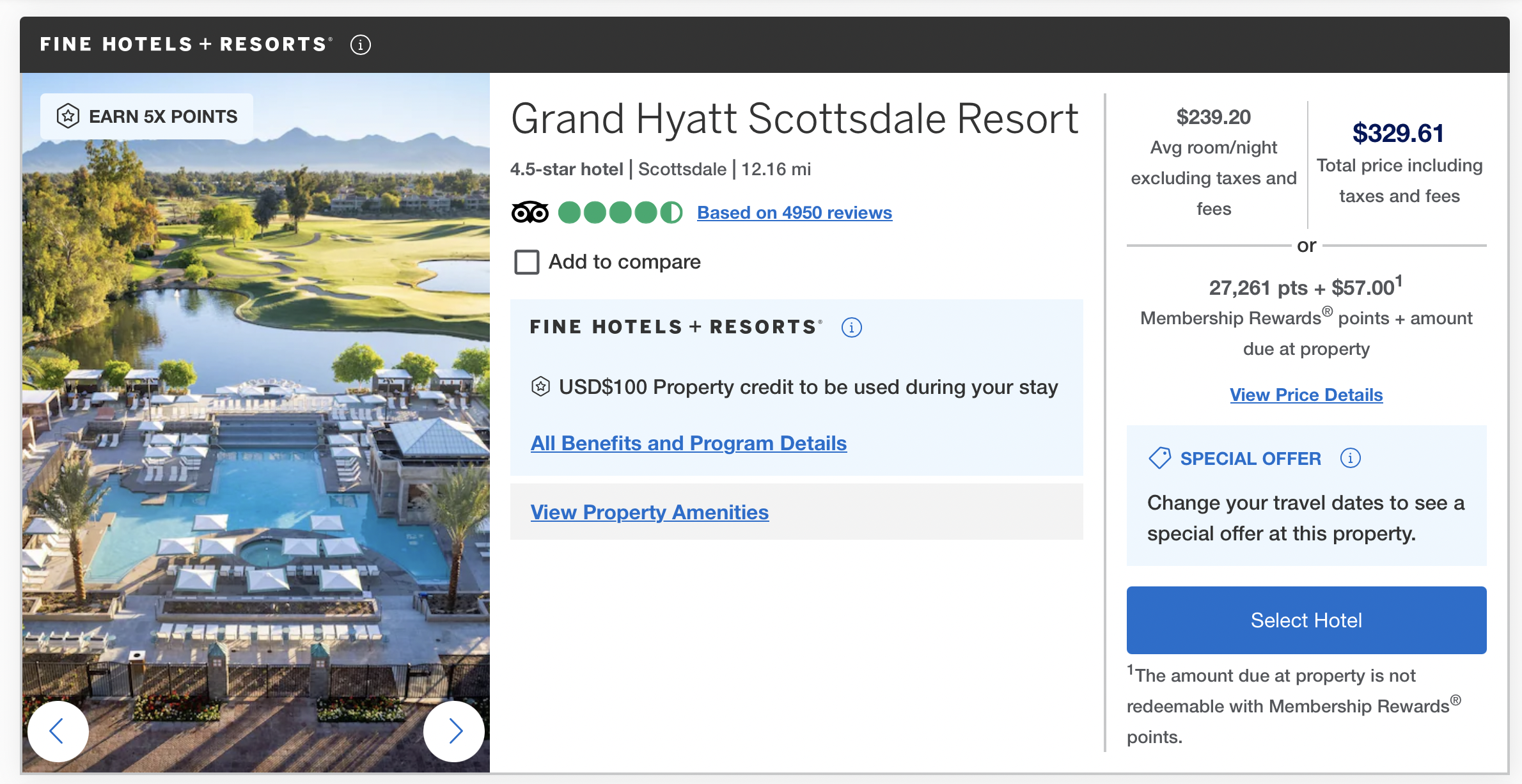
Task: Open the Special Offer info icon
Action: 1350,458
